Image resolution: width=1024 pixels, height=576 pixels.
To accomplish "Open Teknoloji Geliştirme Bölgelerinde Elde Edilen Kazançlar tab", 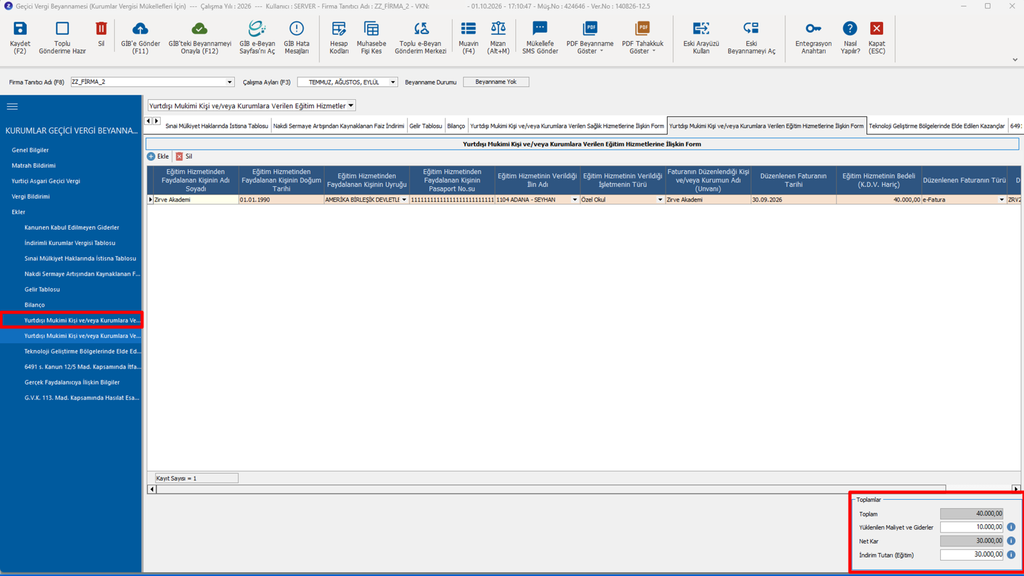I will pyautogui.click(x=936, y=126).
